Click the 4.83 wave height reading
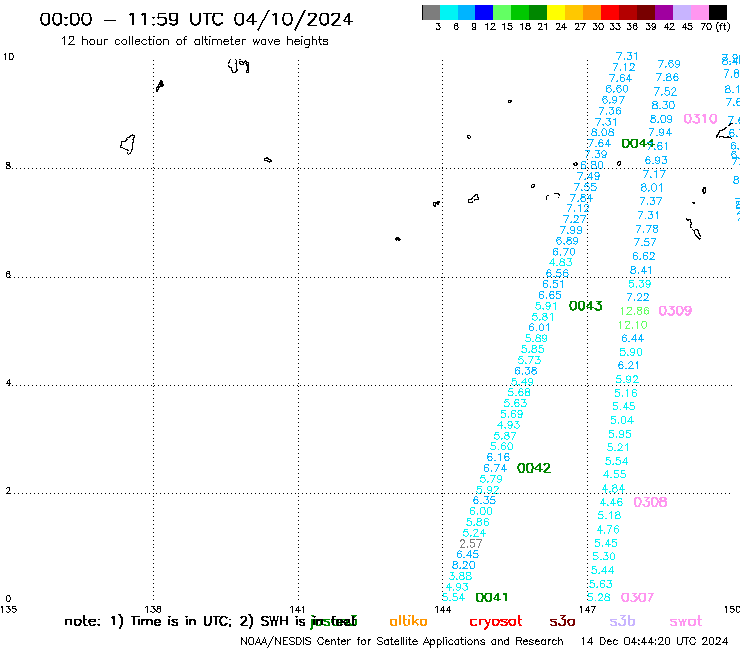The height and width of the screenshot is (650, 740). [561, 262]
